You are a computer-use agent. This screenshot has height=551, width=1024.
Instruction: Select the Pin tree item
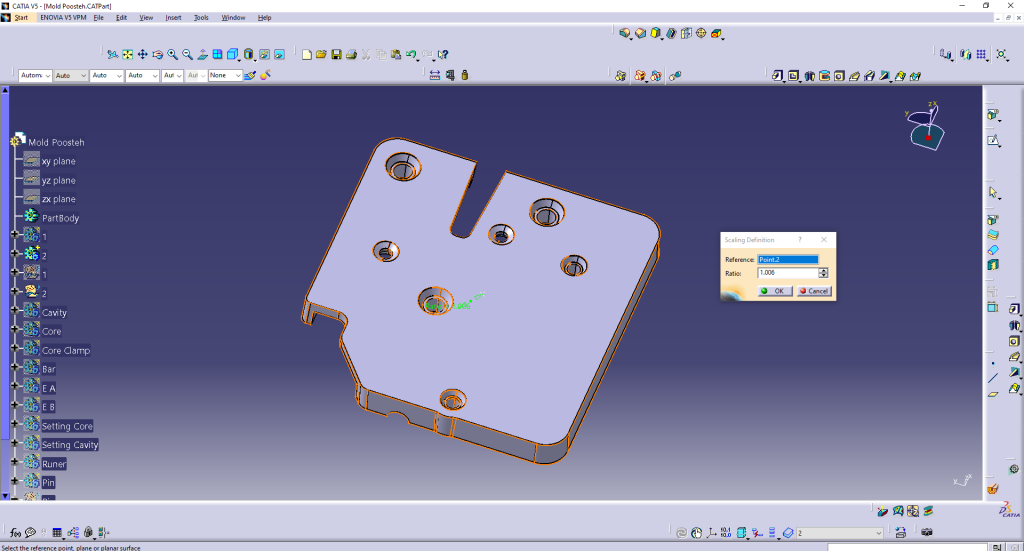point(48,483)
